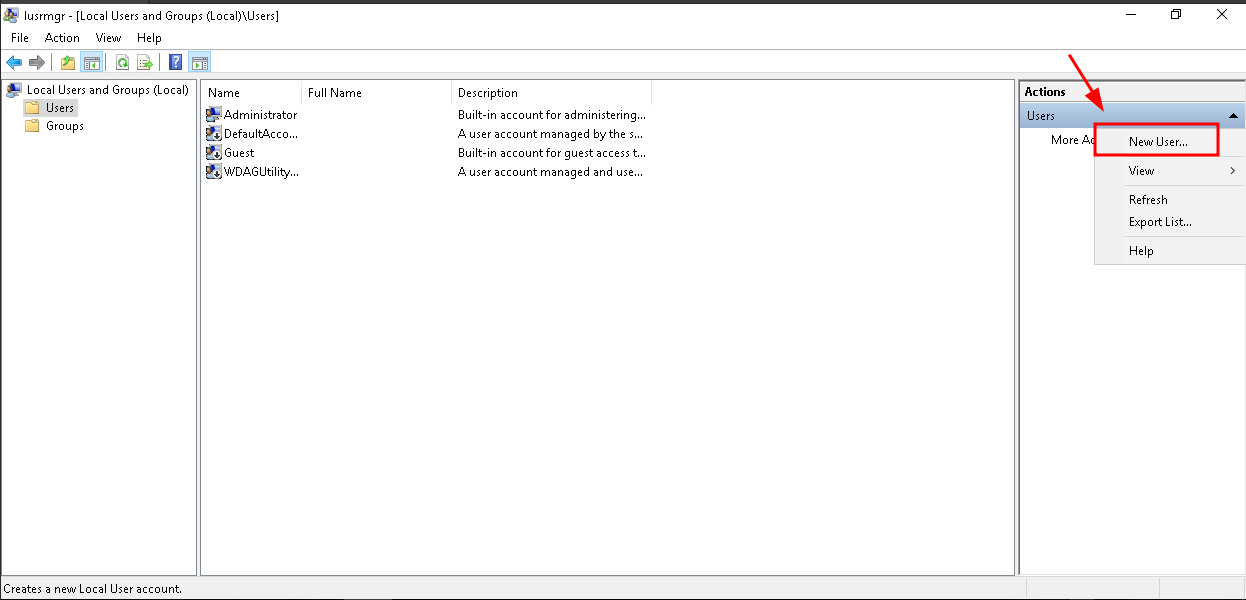Click the Export List toolbar icon

[145, 62]
